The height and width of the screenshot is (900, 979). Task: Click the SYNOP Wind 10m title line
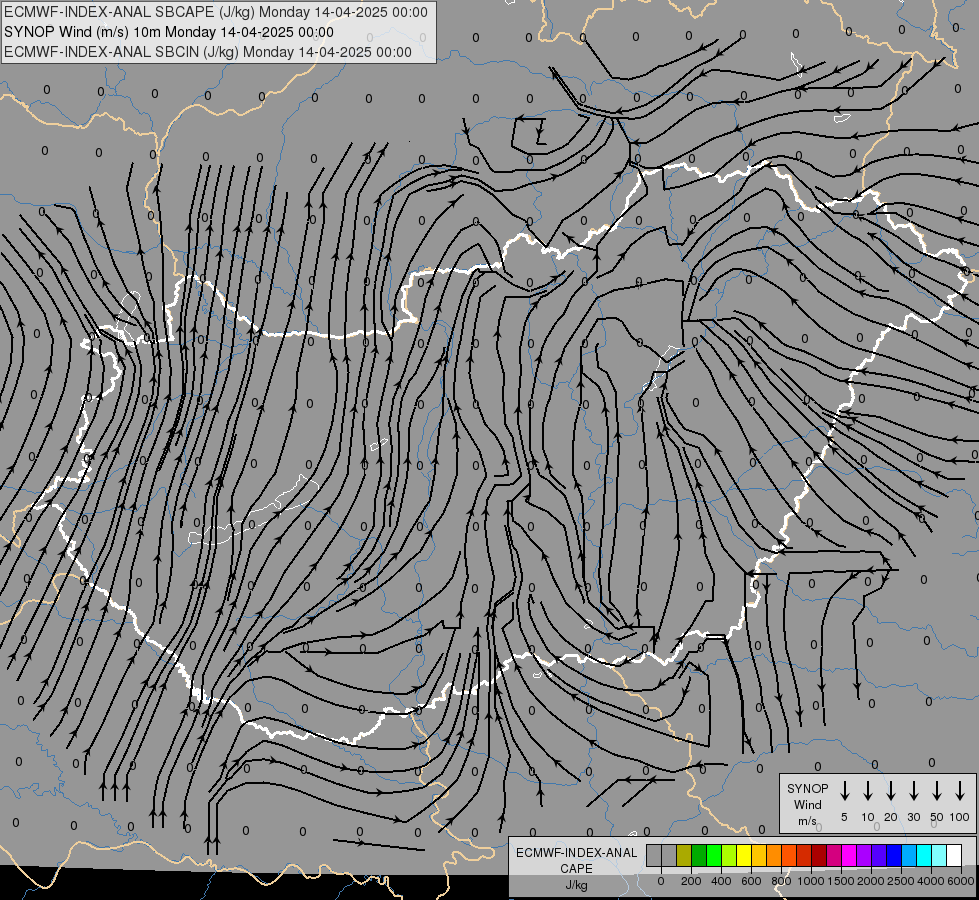point(169,32)
